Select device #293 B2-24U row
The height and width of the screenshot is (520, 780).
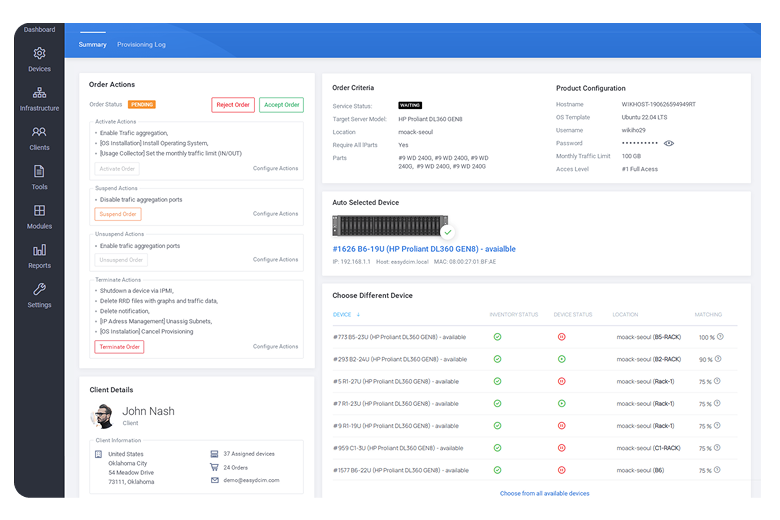(x=535, y=359)
